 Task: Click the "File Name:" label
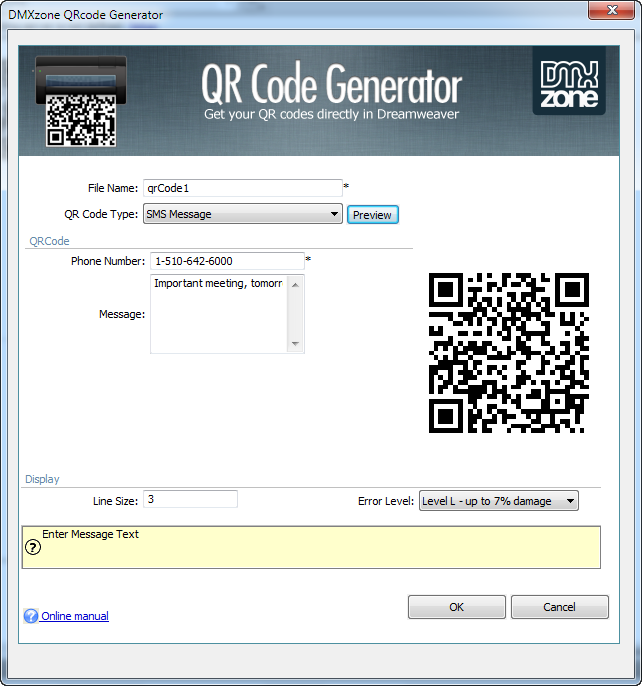[113, 188]
